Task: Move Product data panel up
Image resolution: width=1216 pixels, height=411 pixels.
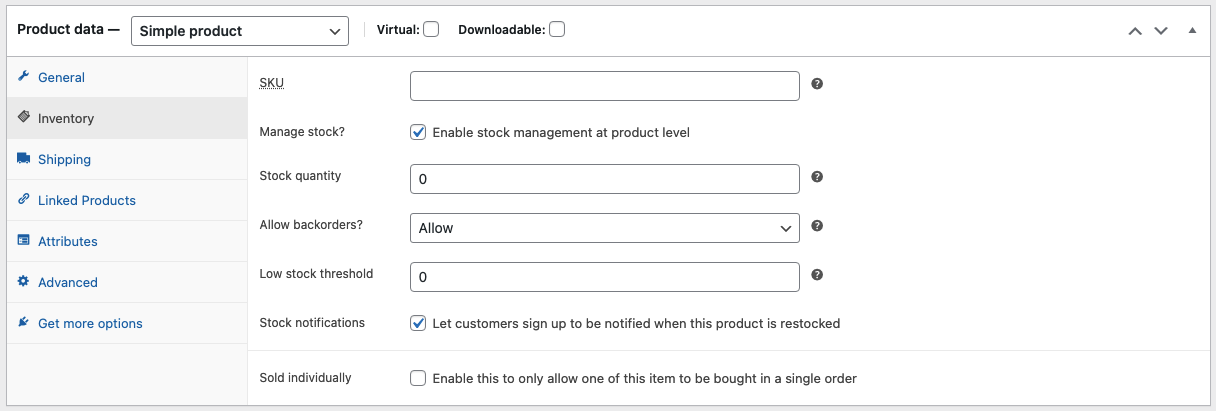Action: tap(1135, 31)
